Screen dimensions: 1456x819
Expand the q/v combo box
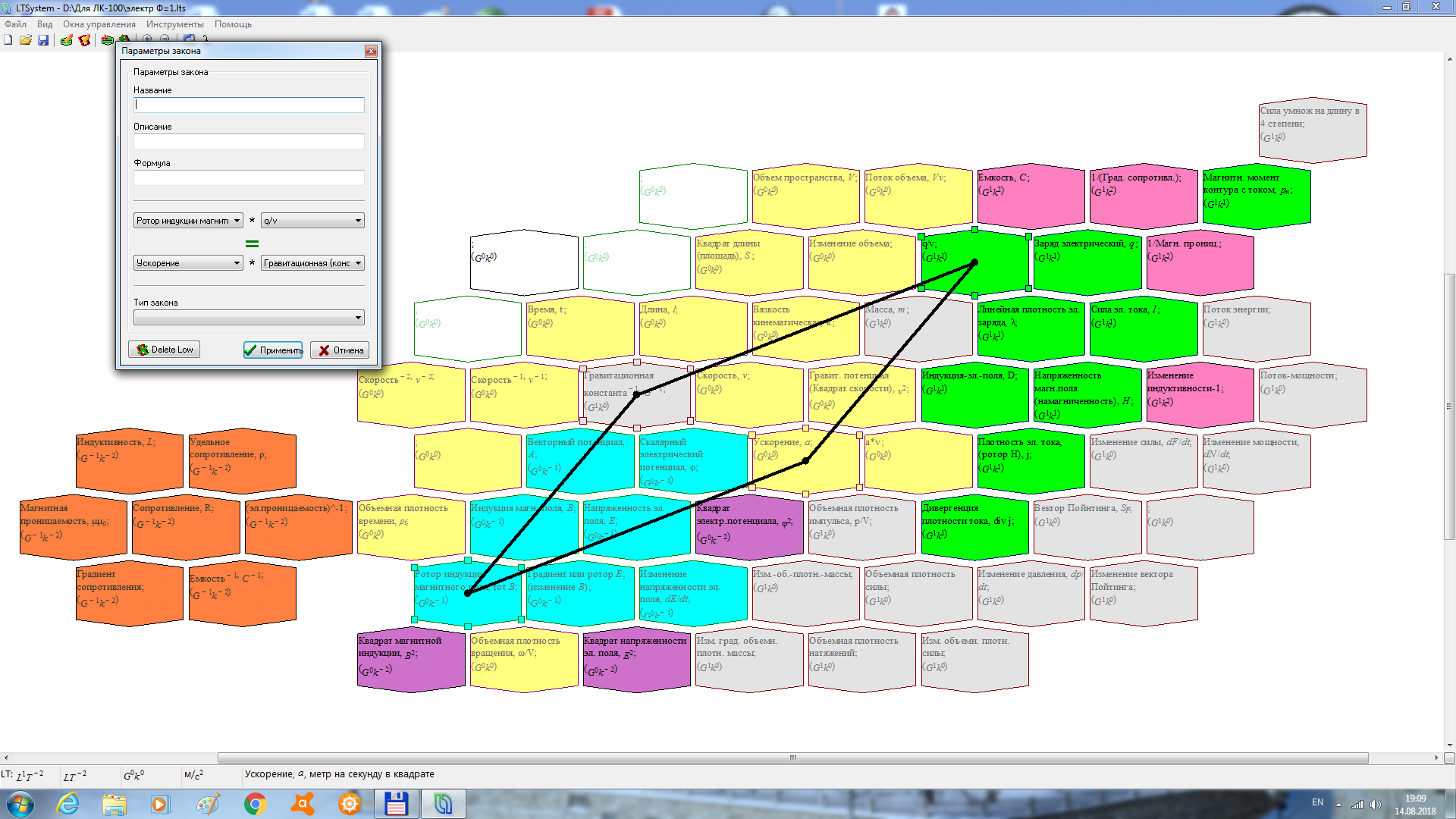pyautogui.click(x=358, y=221)
